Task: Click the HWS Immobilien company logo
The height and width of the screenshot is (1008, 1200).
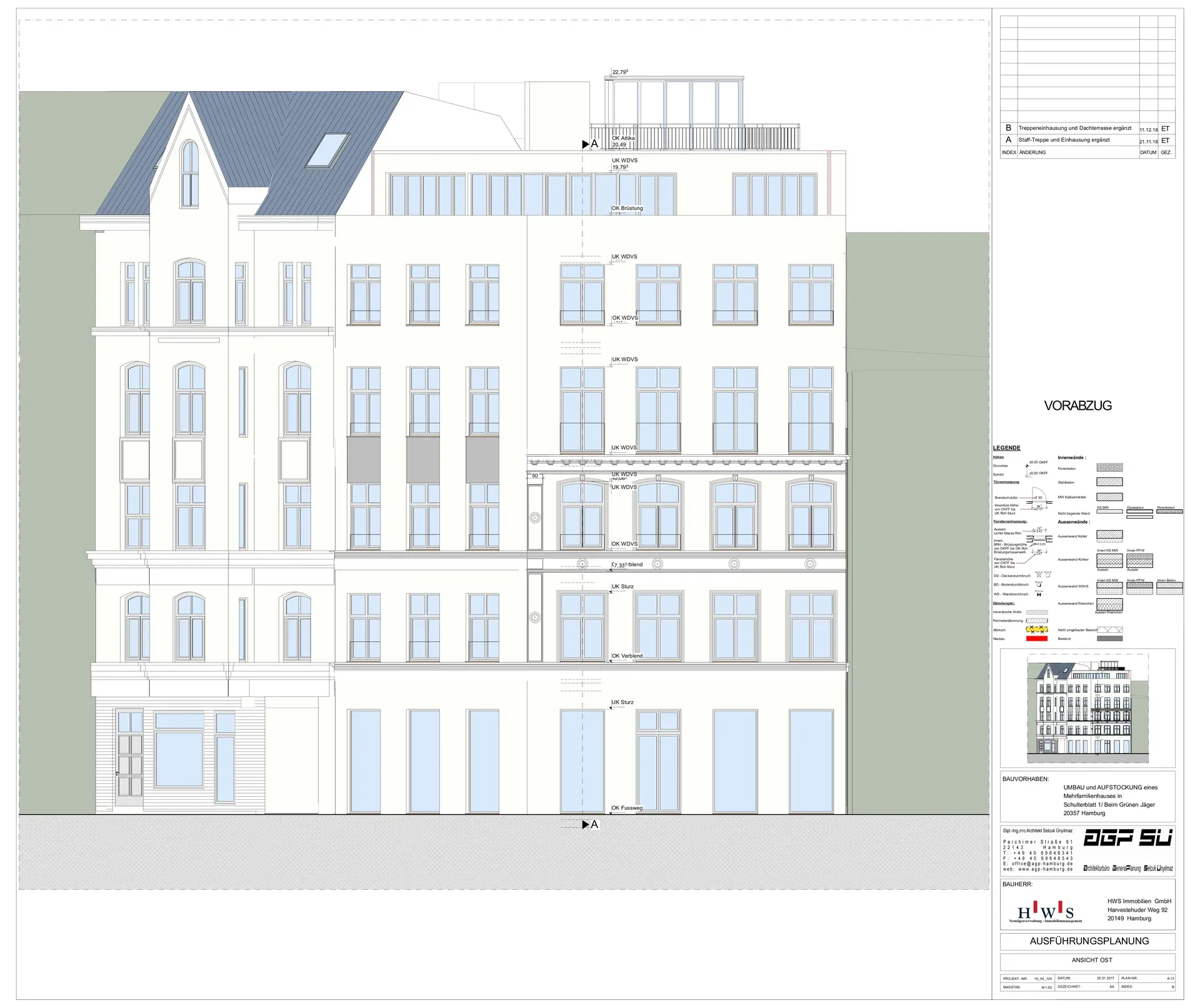Action: tap(1046, 912)
